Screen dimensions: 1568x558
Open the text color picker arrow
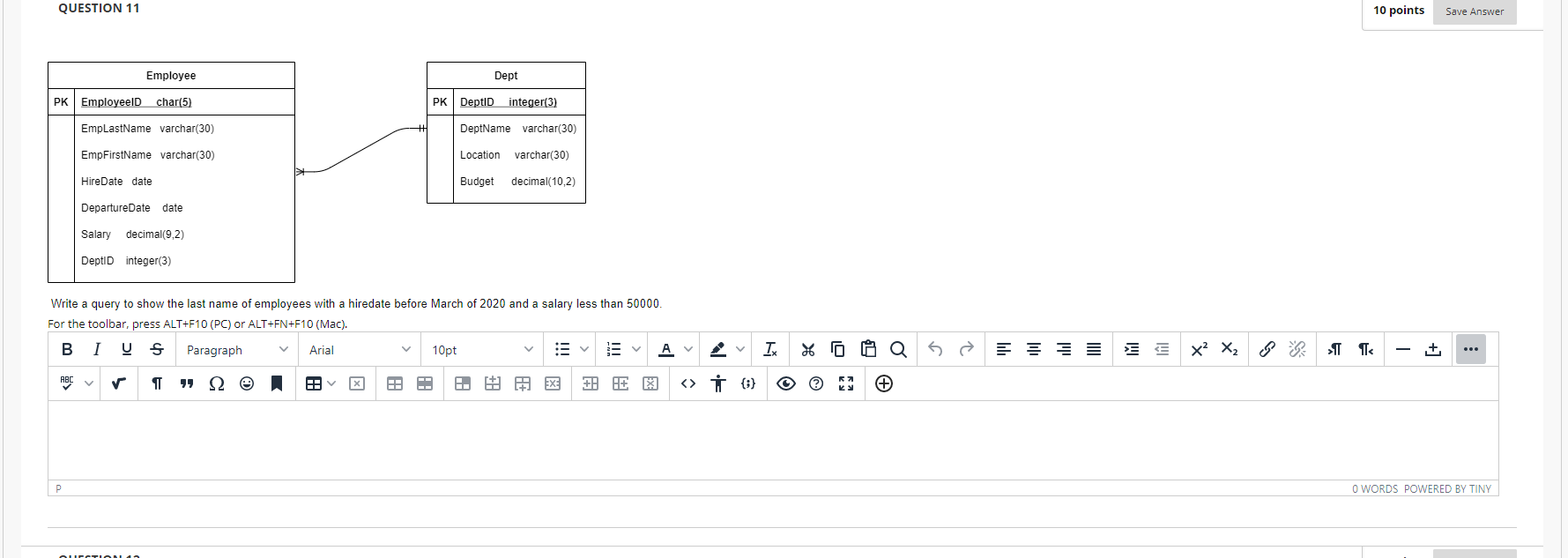pos(688,350)
